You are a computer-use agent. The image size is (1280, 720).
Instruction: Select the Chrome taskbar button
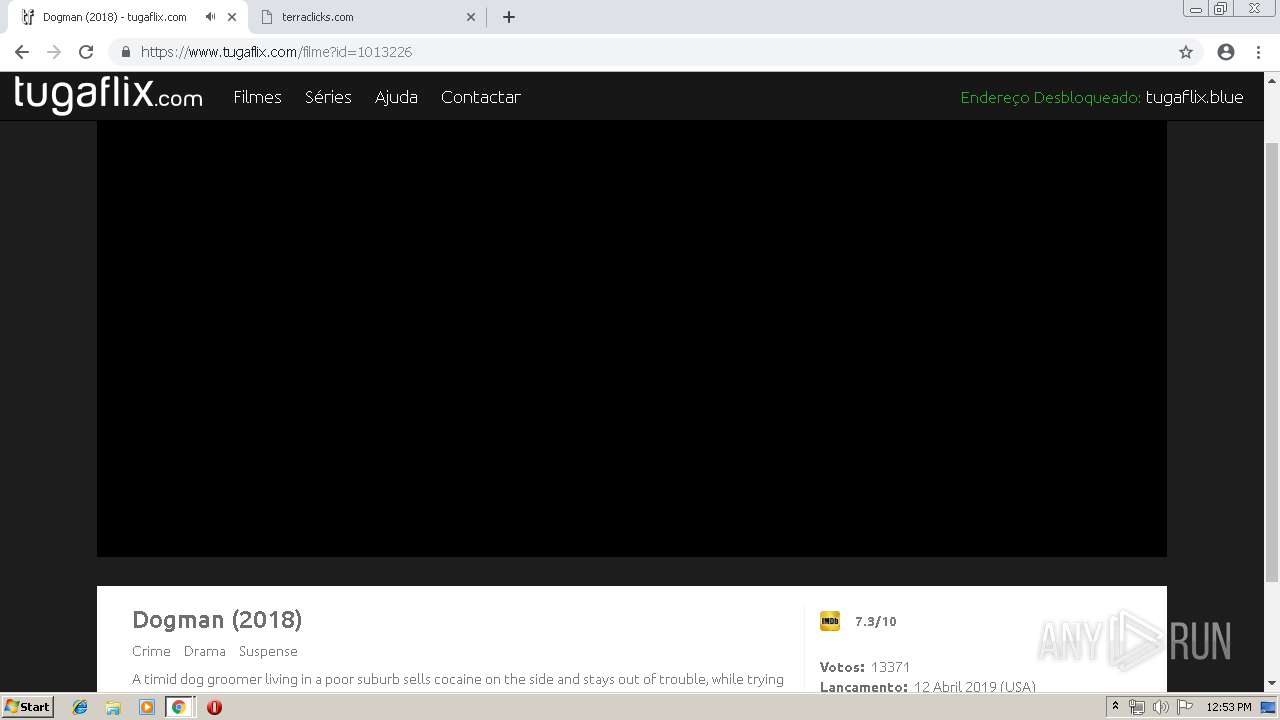[x=179, y=707]
